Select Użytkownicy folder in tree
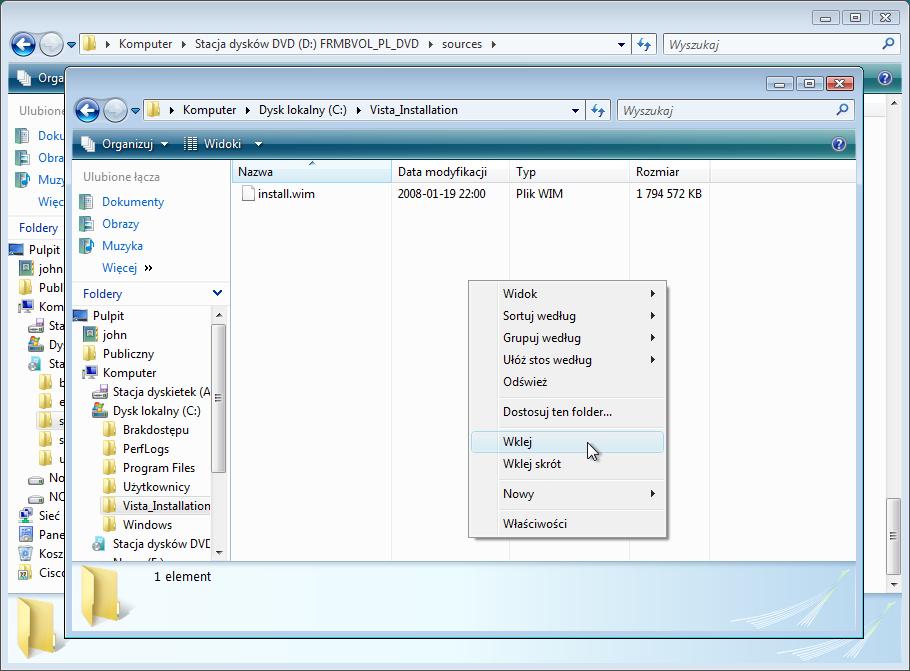The image size is (910, 671). click(156, 487)
